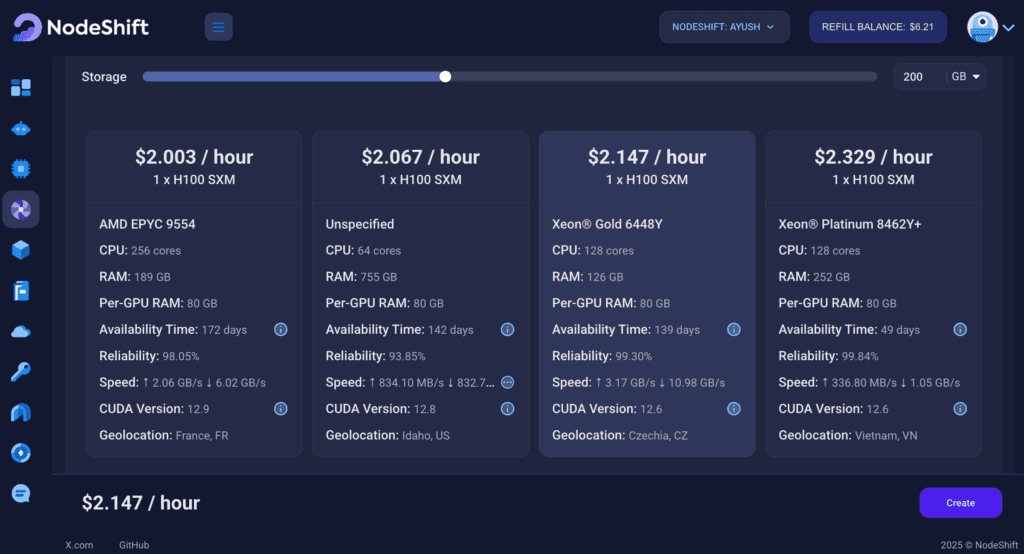
Task: Click the ellipsis icon on Idaho speed row
Action: coord(507,382)
